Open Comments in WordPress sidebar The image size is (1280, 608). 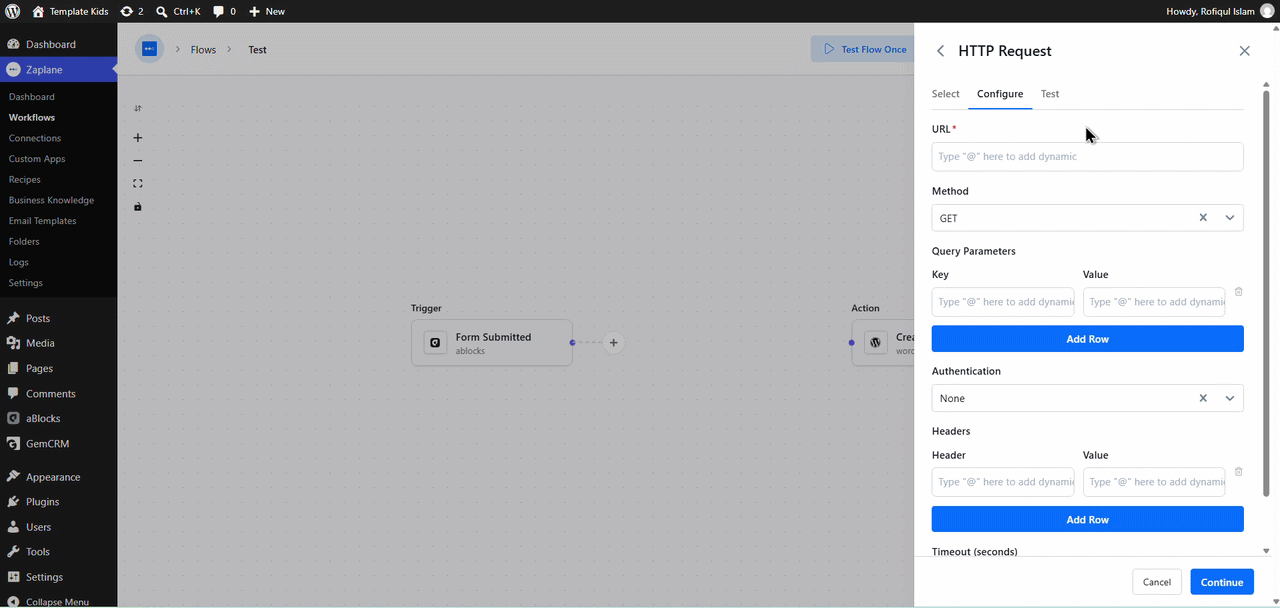pyautogui.click(x=58, y=393)
